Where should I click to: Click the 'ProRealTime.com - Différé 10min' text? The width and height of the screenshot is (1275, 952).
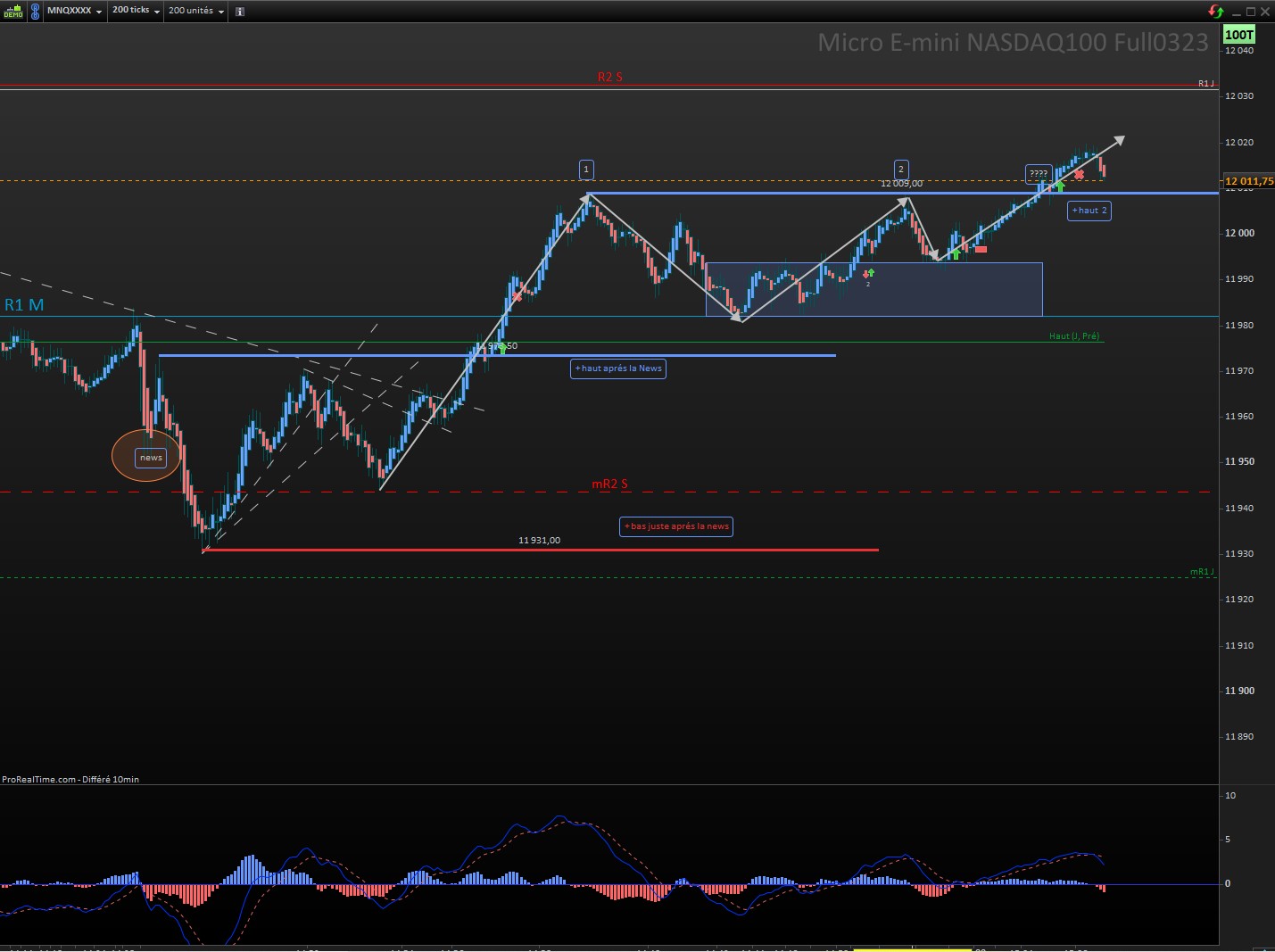pos(70,779)
